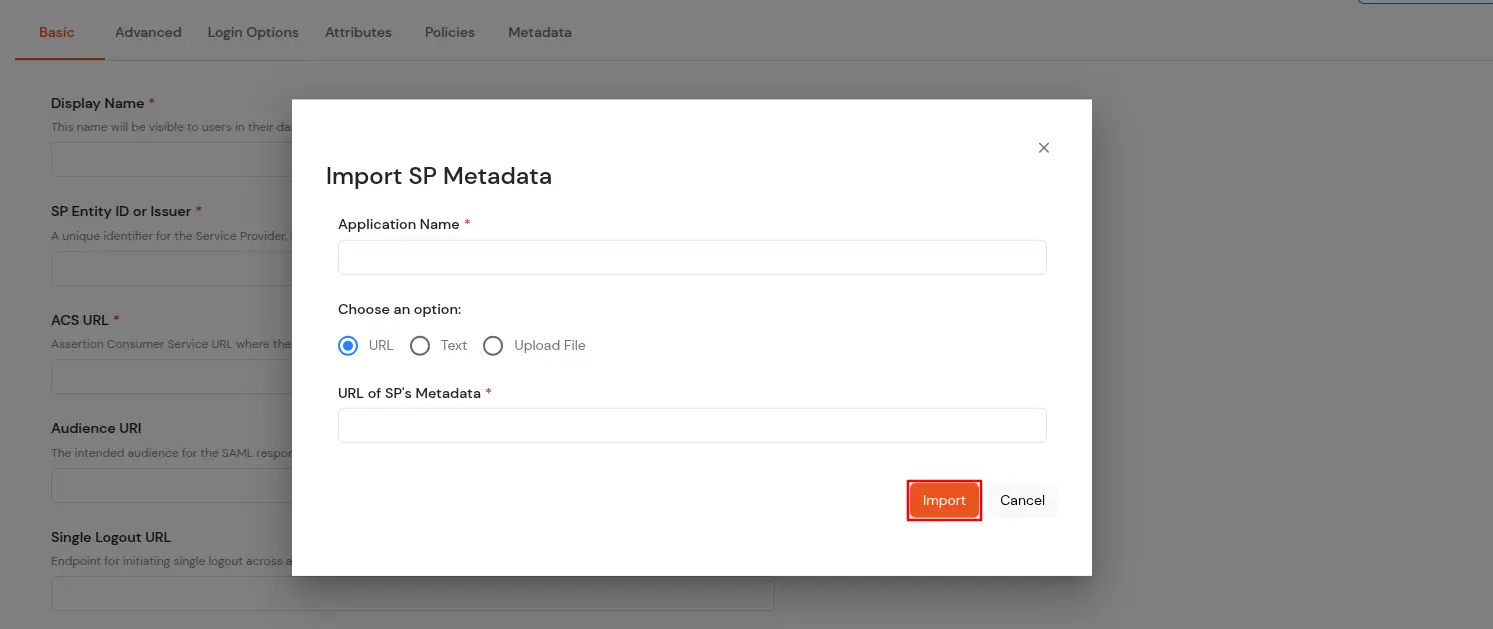Viewport: 1493px width, 629px height.
Task: Open the Login Options tab
Action: coord(252,31)
